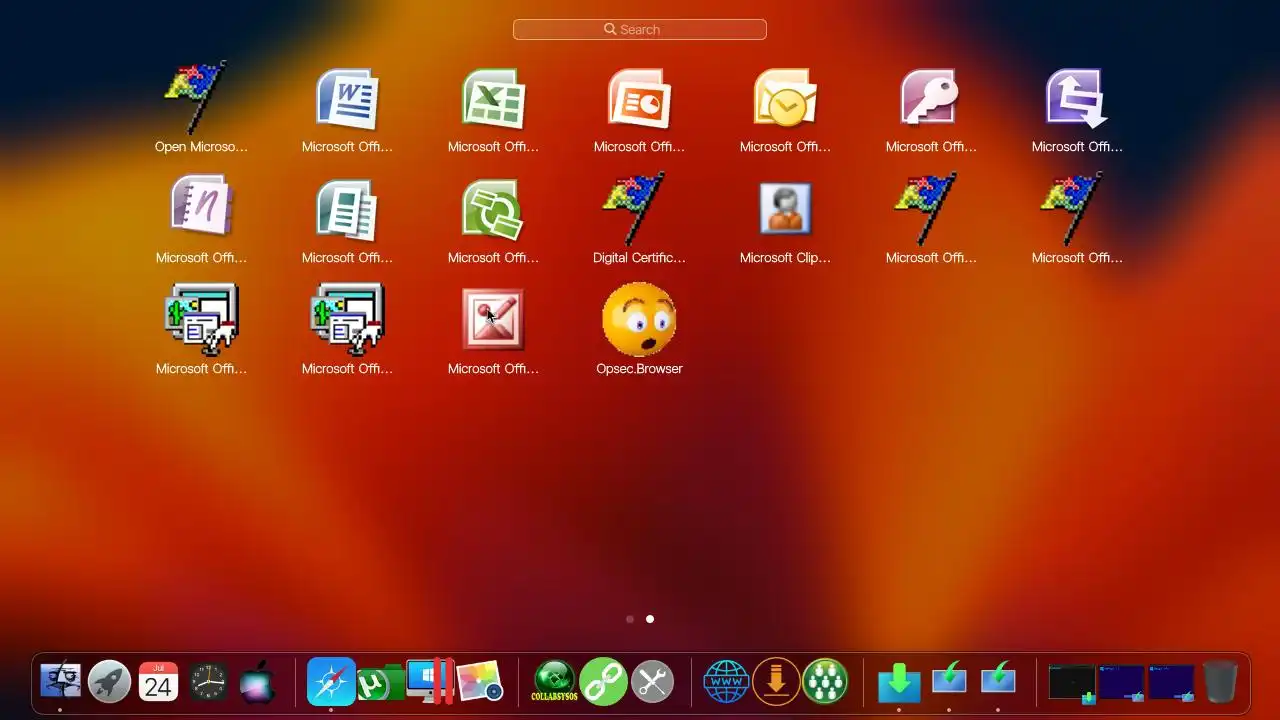Open uTorrent green icon in Dock

click(380, 682)
